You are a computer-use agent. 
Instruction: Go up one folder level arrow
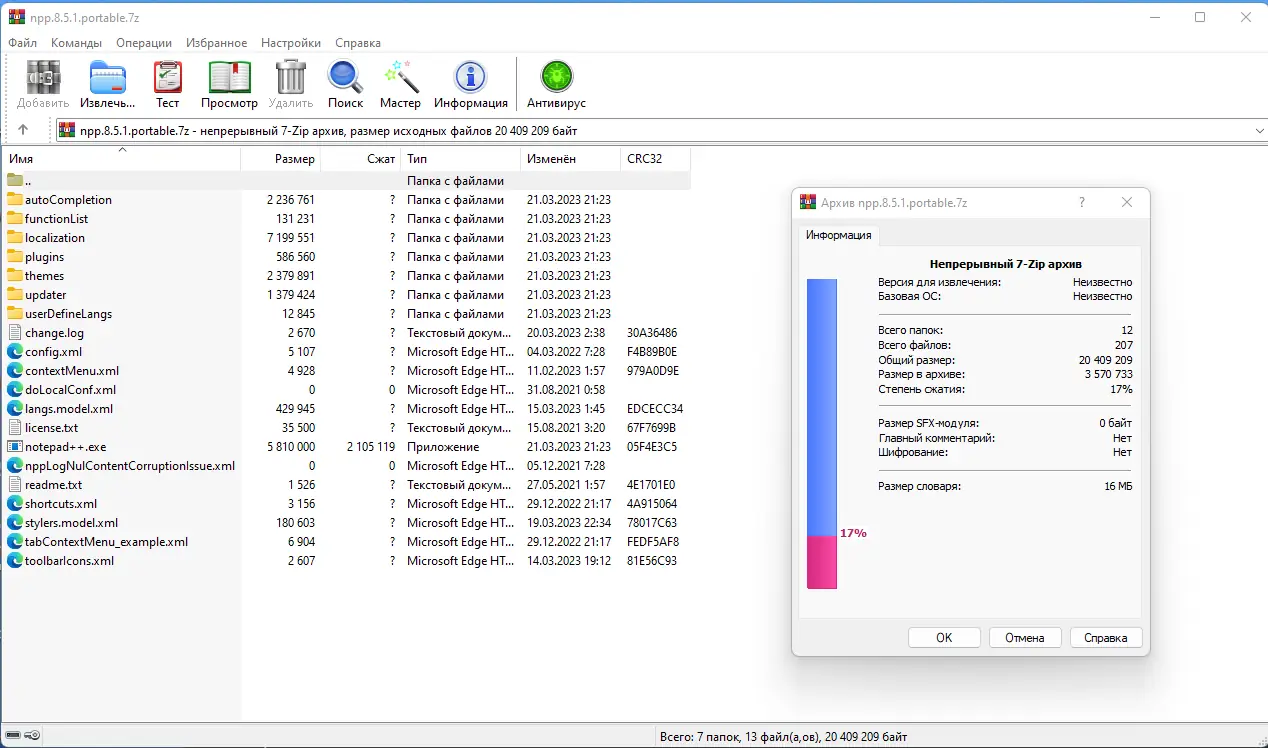point(23,130)
